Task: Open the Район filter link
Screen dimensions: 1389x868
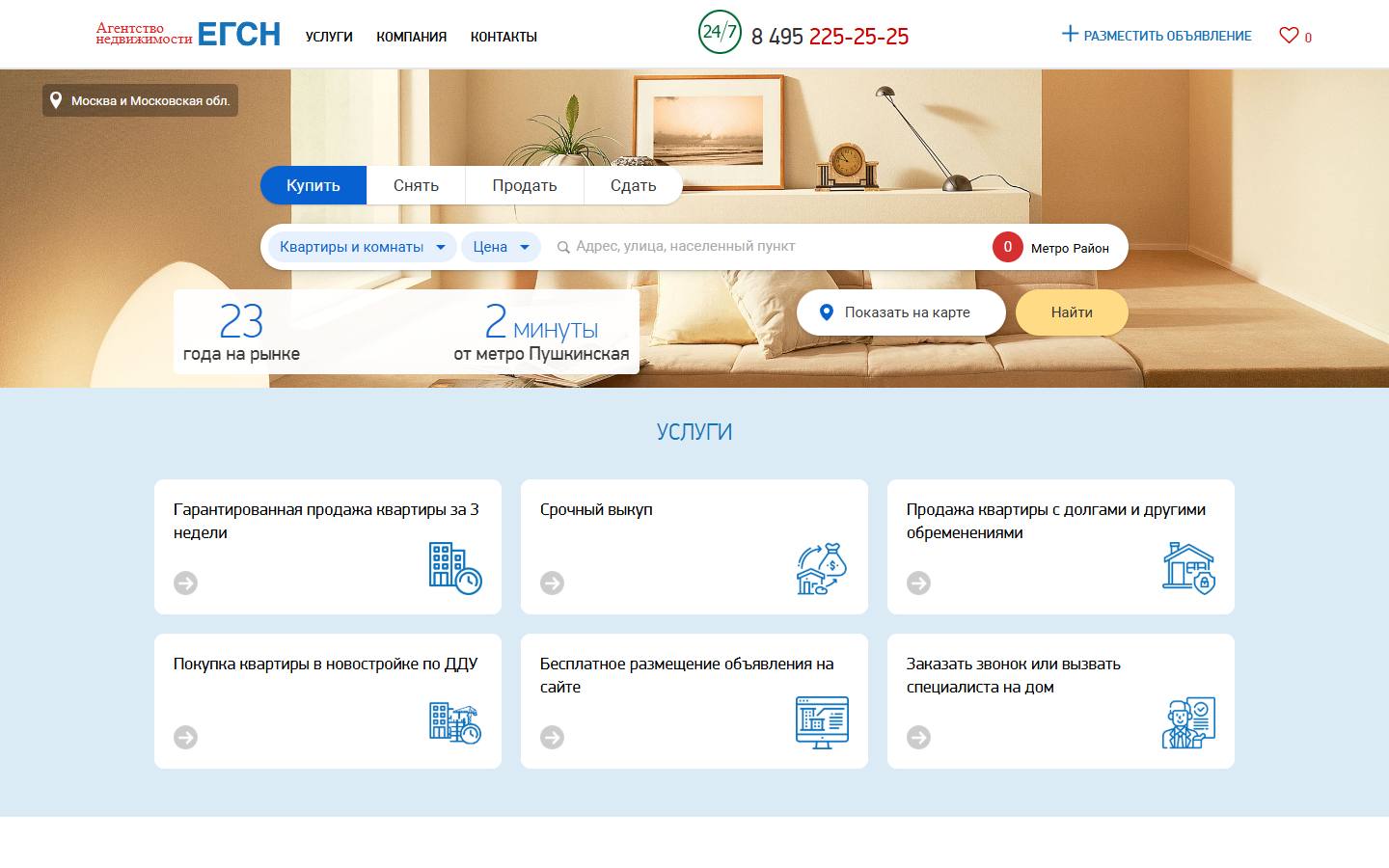Action: coord(1091,248)
